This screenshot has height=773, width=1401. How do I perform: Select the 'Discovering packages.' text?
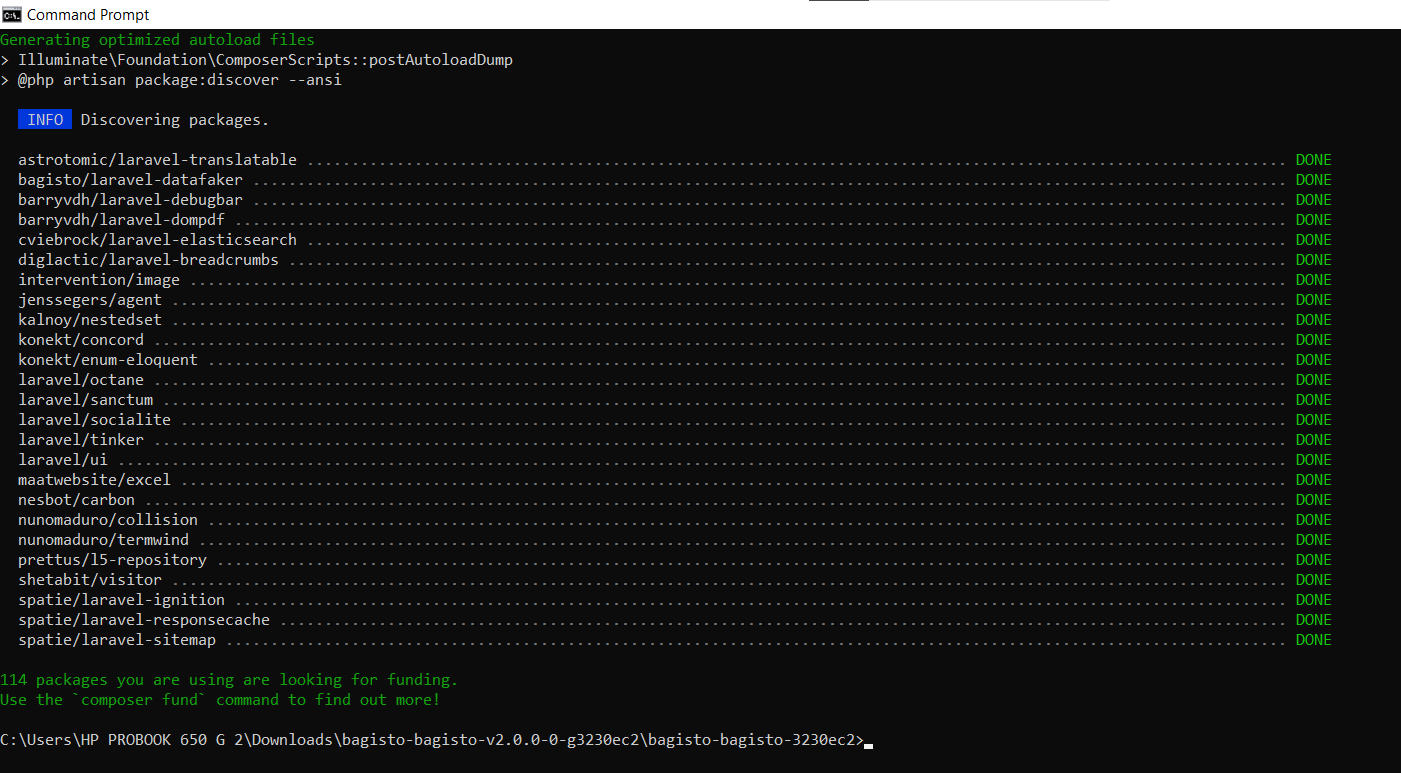tap(175, 120)
